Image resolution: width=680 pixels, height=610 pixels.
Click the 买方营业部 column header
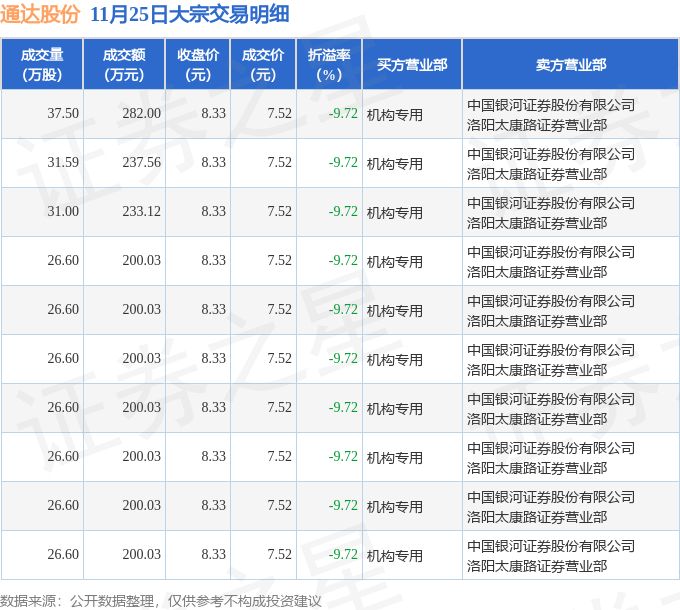click(412, 65)
